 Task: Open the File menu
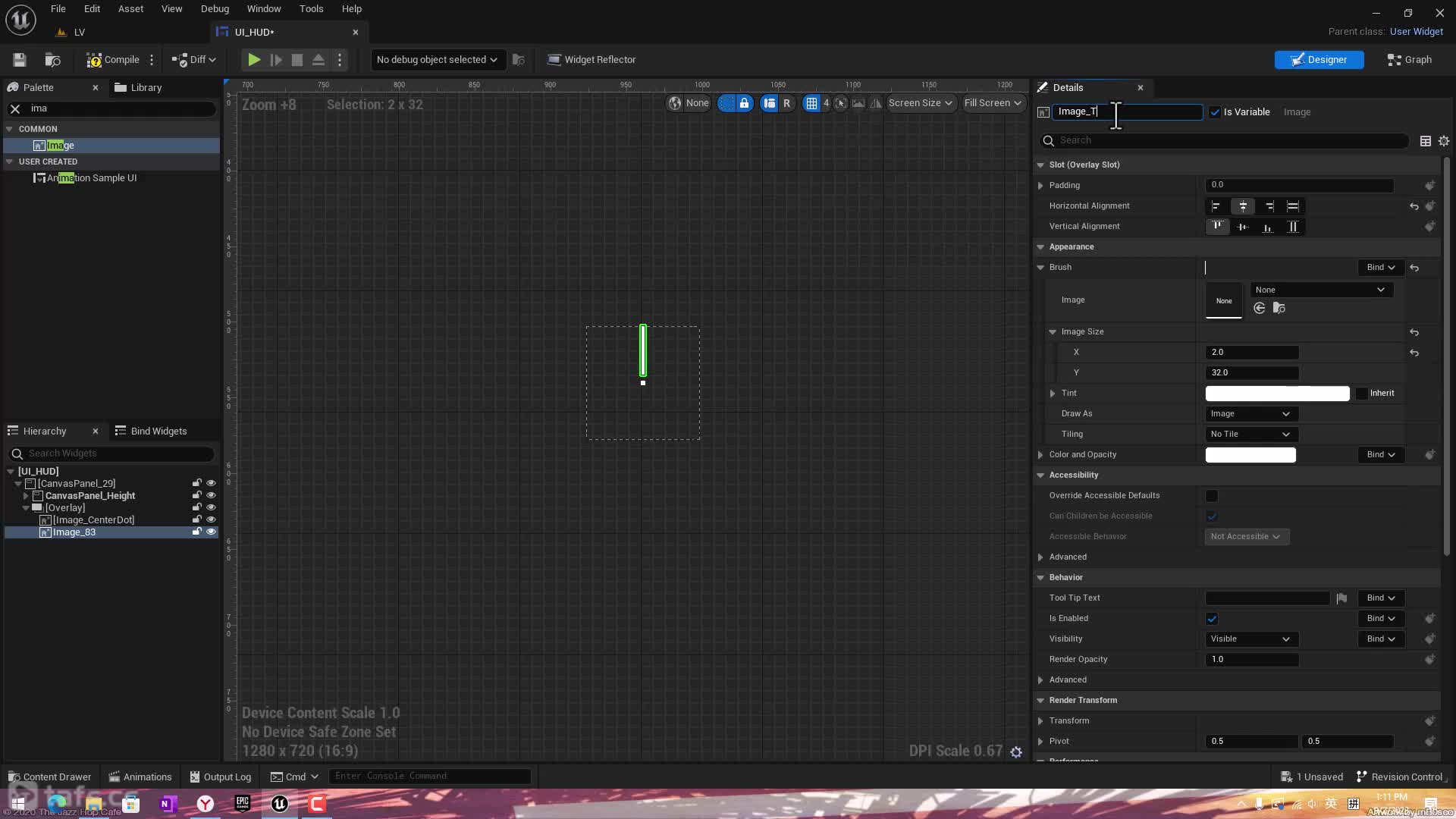tap(58, 9)
